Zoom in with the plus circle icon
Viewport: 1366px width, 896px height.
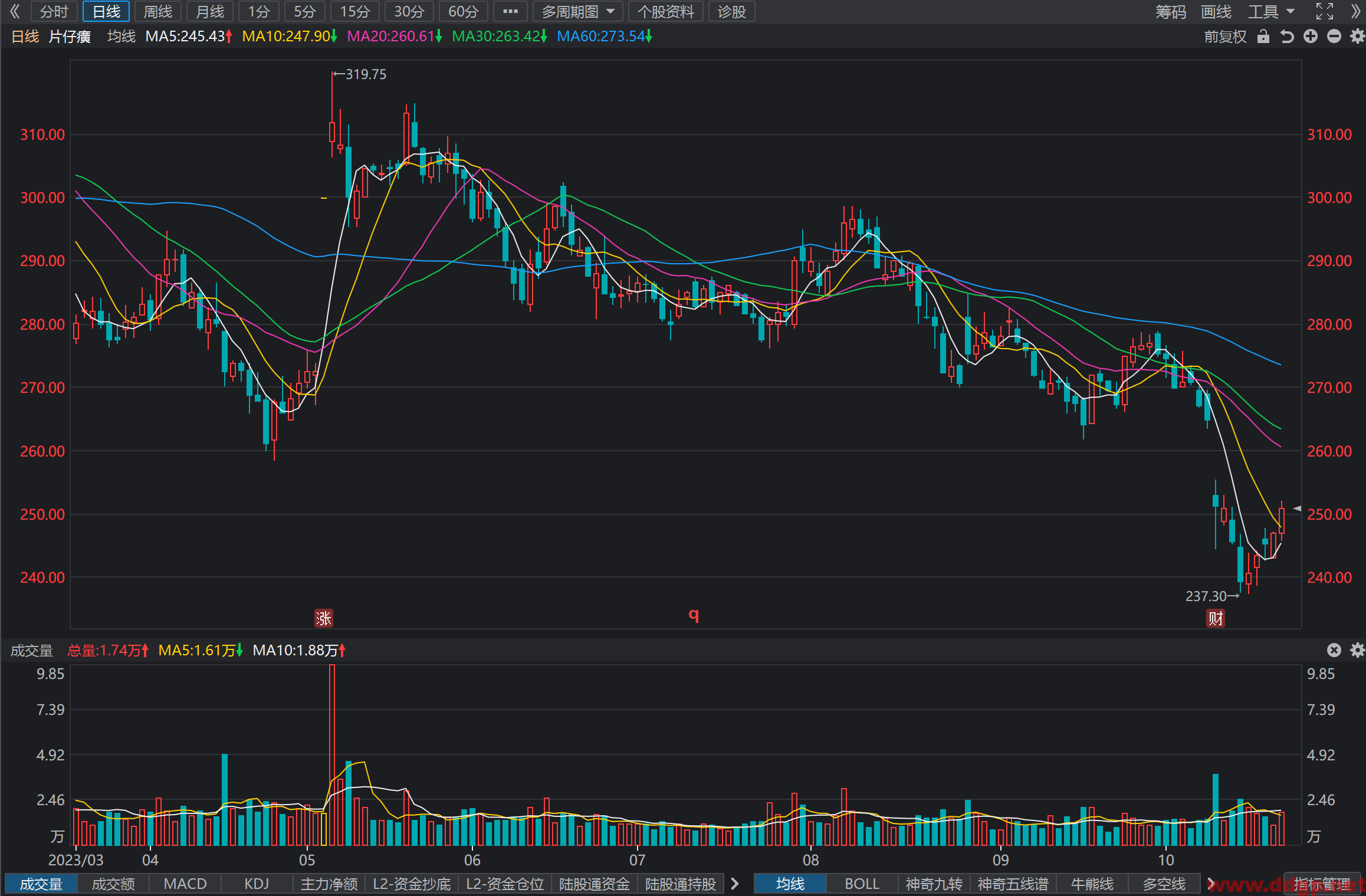coord(1311,37)
